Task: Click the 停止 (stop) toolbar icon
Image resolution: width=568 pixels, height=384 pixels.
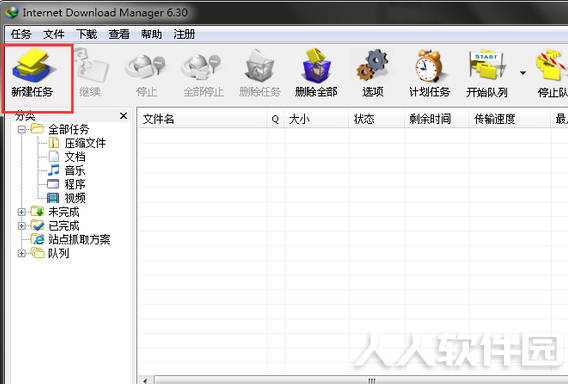Action: 146,67
